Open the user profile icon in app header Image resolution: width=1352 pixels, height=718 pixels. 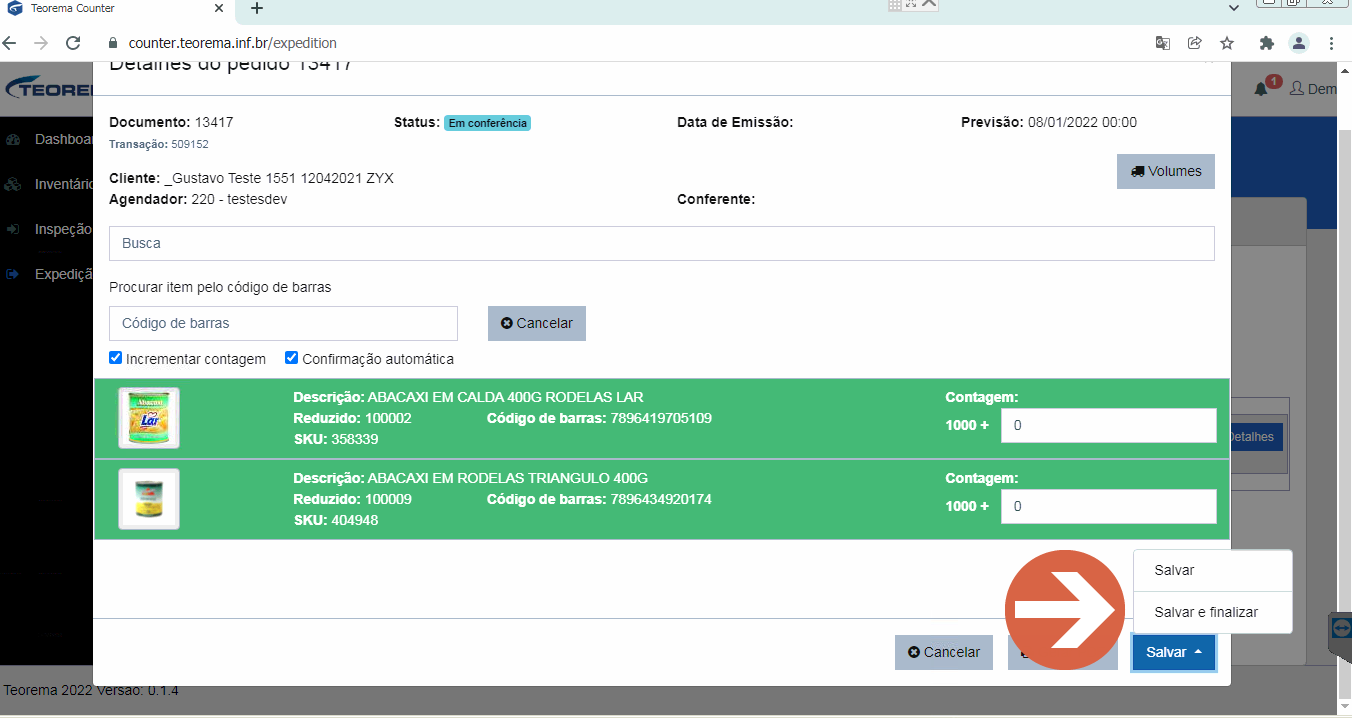[1297, 89]
